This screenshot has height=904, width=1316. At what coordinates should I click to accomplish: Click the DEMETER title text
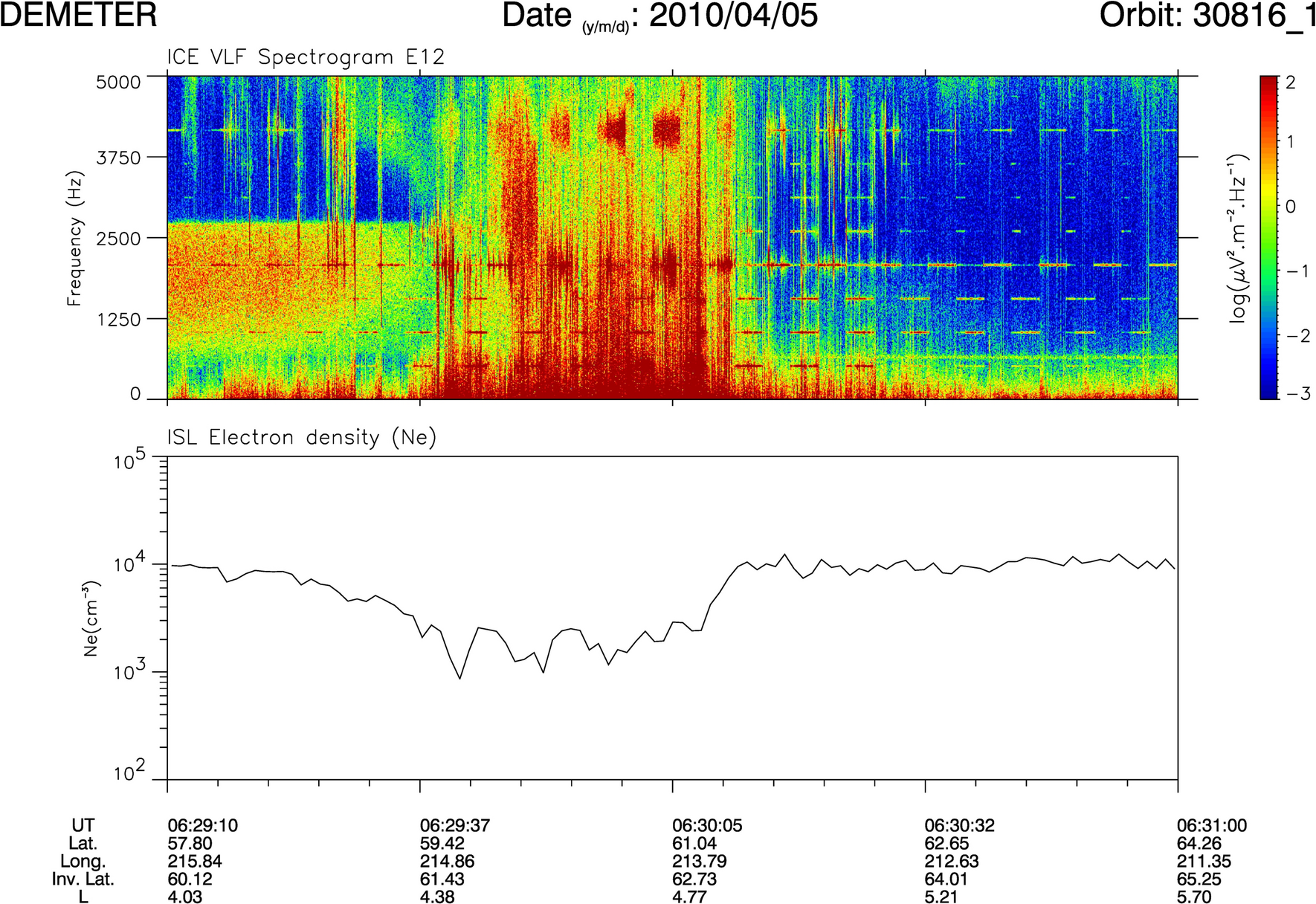tap(78, 15)
